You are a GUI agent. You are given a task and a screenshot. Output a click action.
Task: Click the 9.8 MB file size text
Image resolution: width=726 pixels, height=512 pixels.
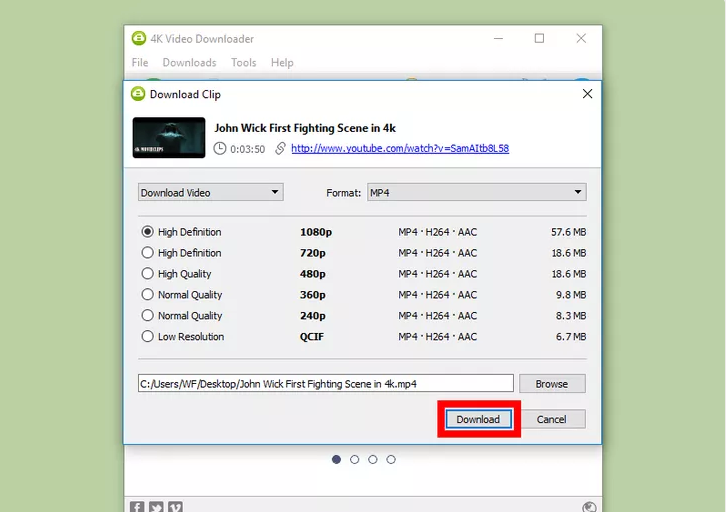click(571, 295)
